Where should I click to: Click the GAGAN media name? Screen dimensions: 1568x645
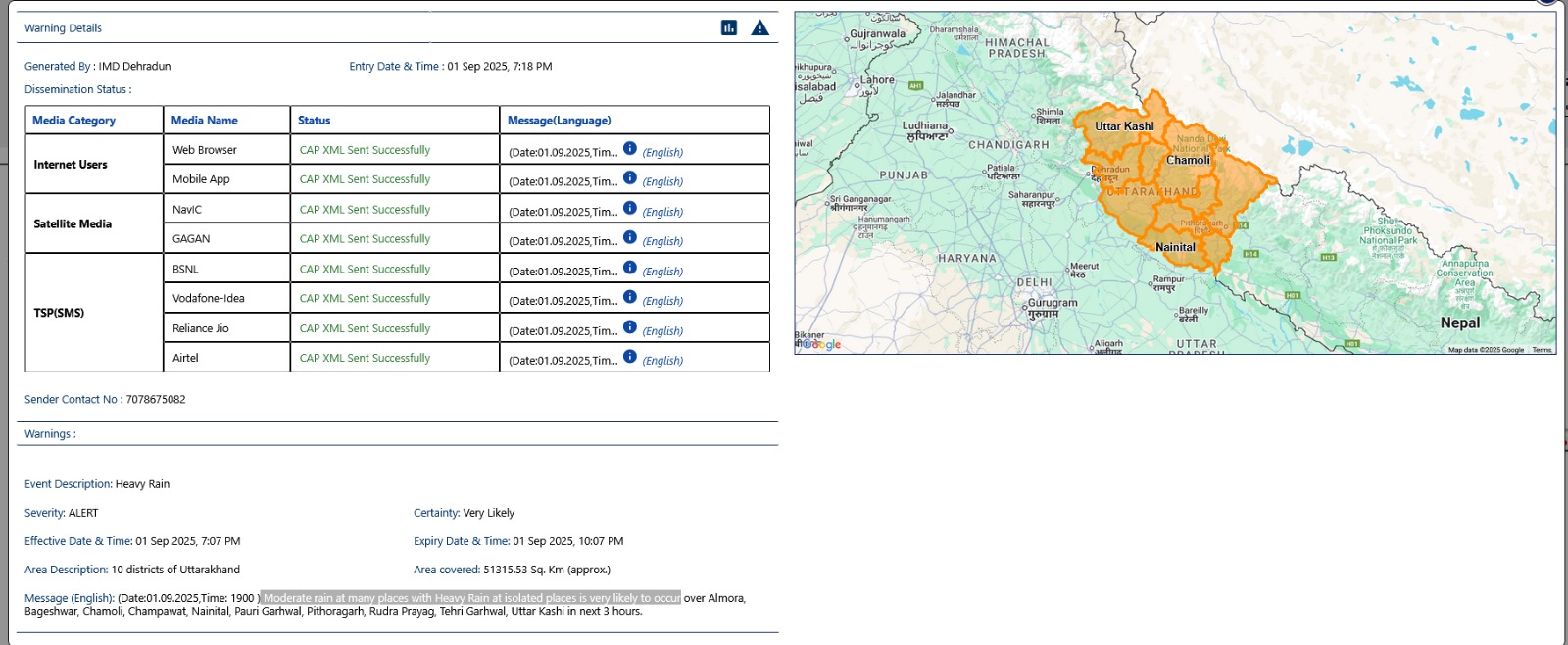tap(191, 239)
